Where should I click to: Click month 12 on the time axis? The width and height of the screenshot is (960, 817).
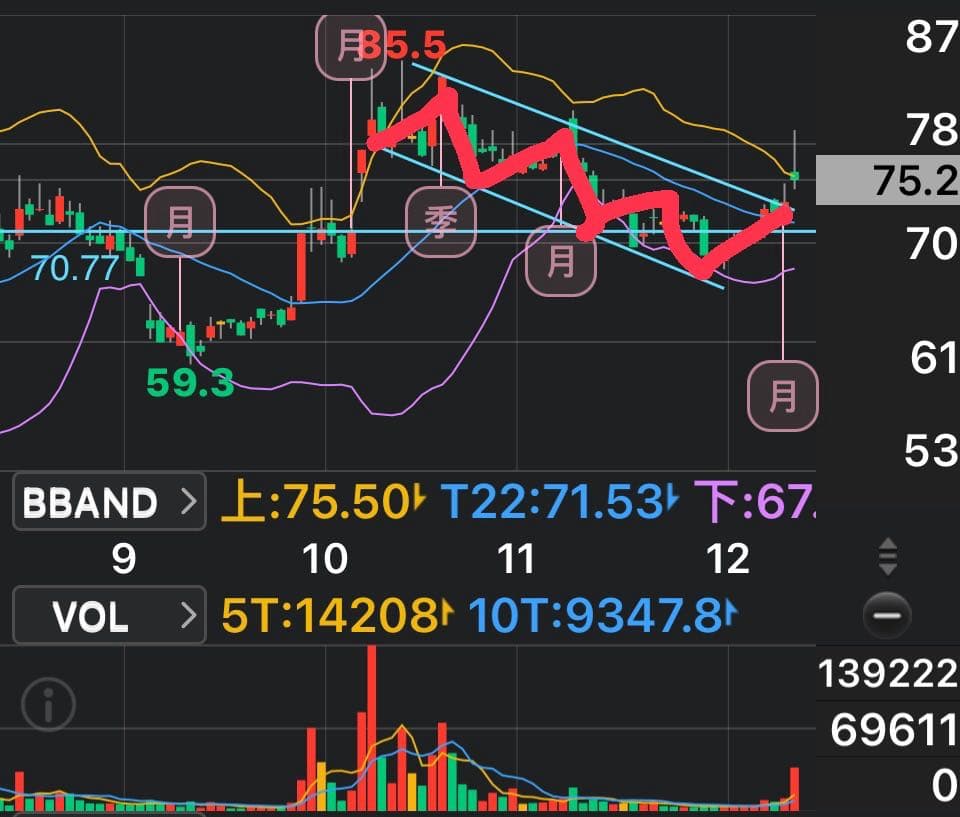tap(727, 559)
